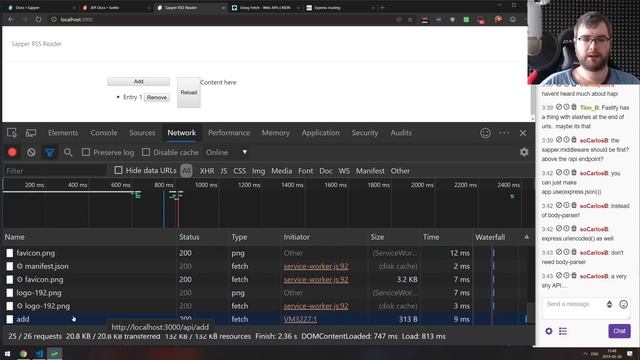Screen dimensions: 640x360
Task: Click the bits icon in chat input
Action: click(x=609, y=304)
